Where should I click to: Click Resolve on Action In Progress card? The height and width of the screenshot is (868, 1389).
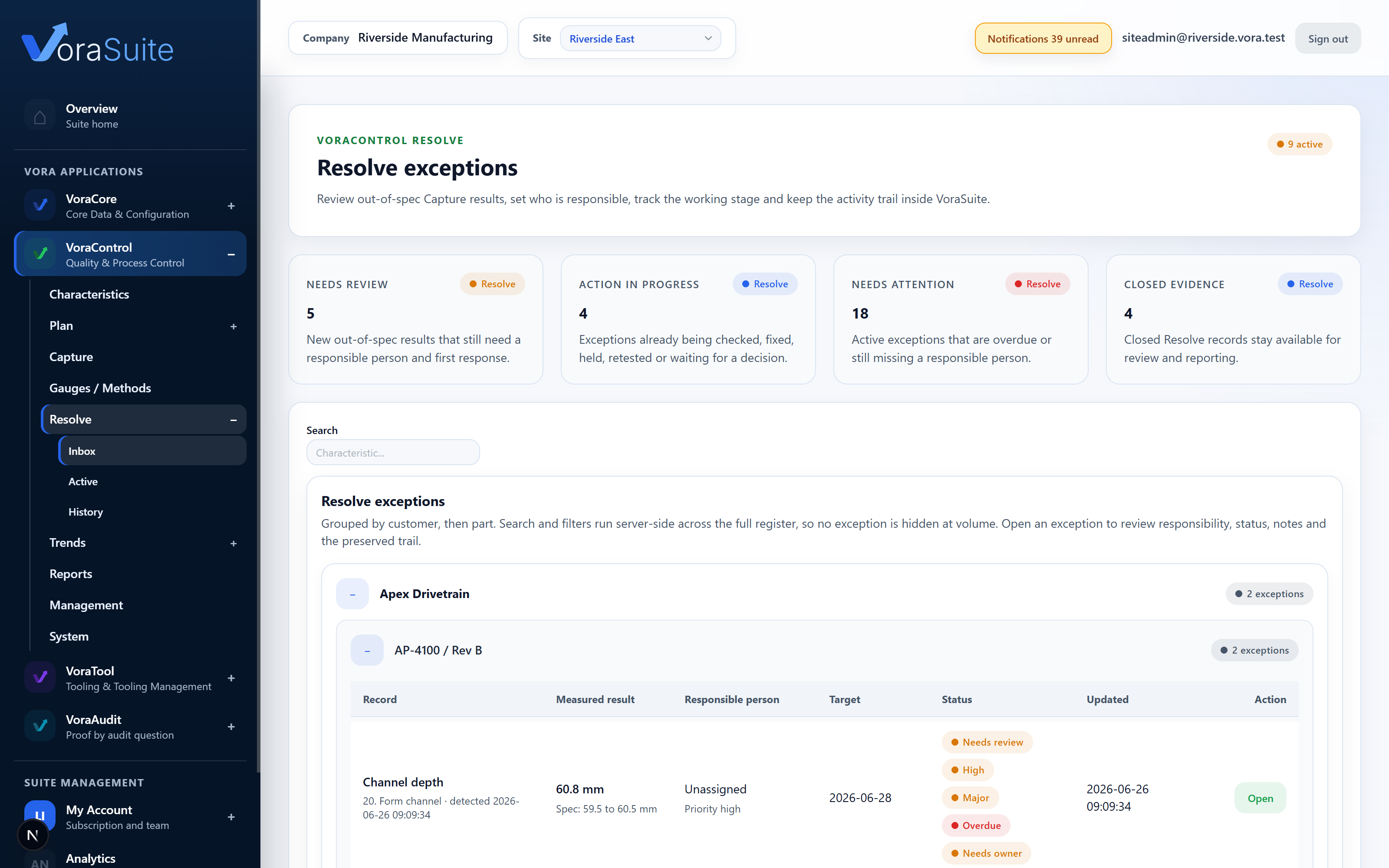coord(764,283)
